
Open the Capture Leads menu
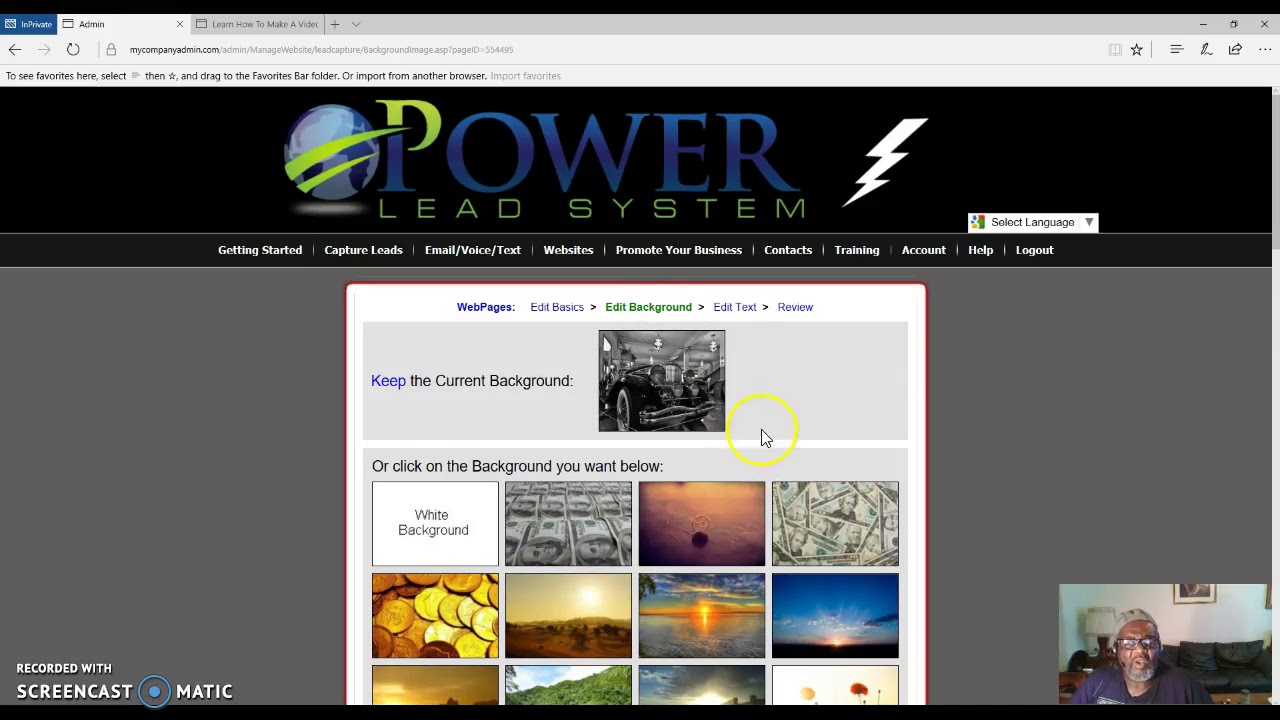point(363,250)
